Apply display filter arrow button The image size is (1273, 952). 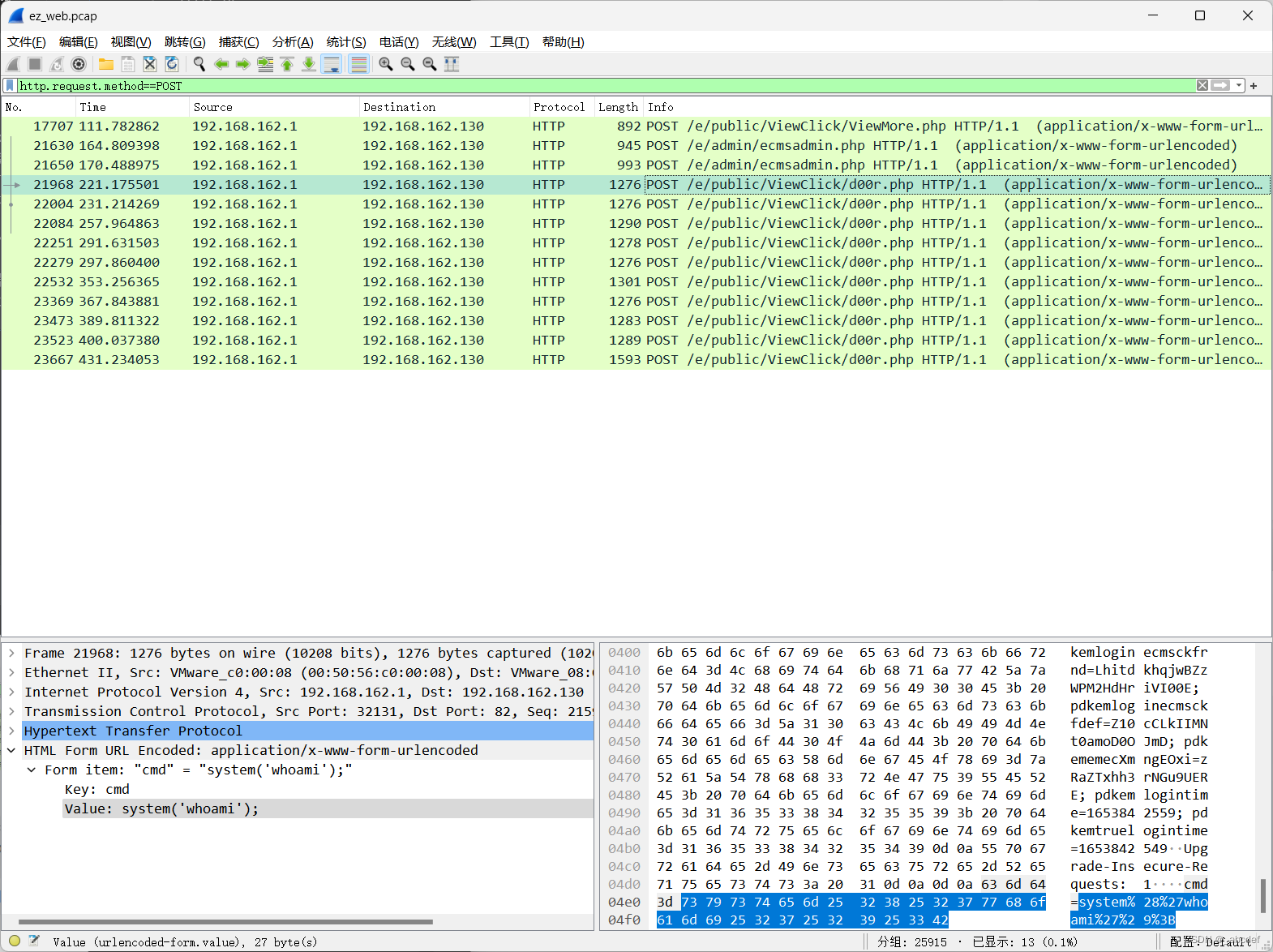1221,85
